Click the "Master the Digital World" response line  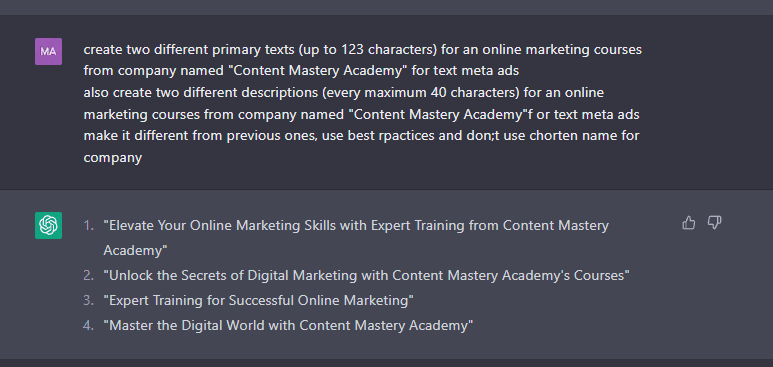(288, 325)
